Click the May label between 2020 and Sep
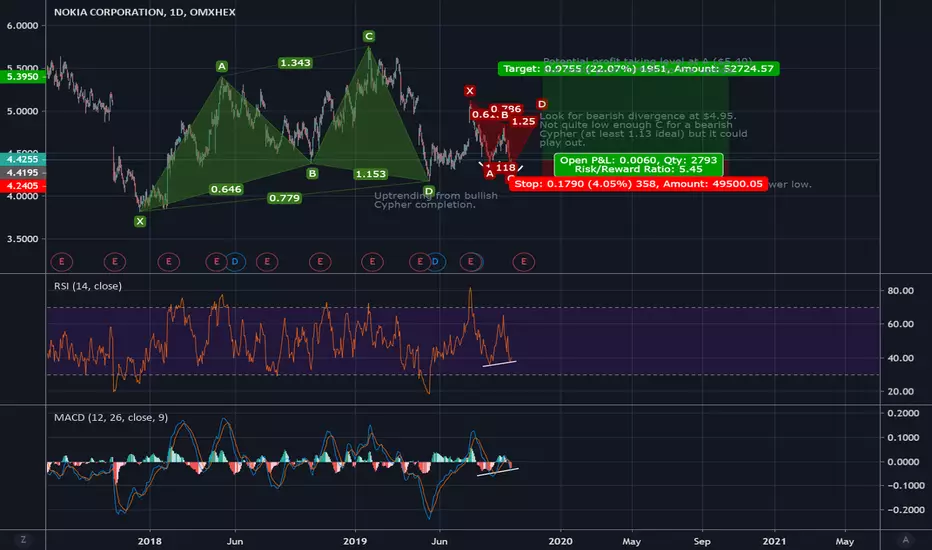 tap(631, 541)
